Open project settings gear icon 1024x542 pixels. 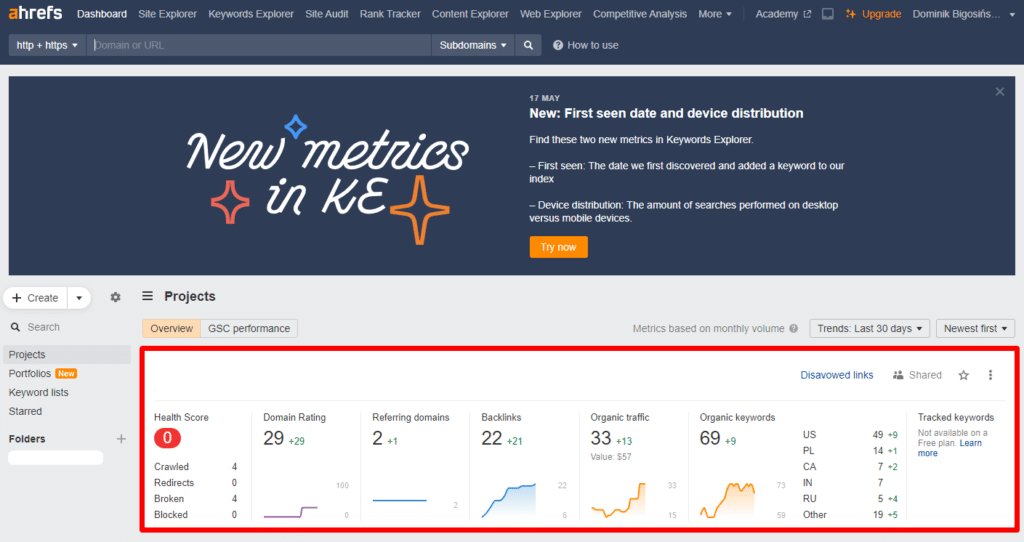[x=116, y=297]
